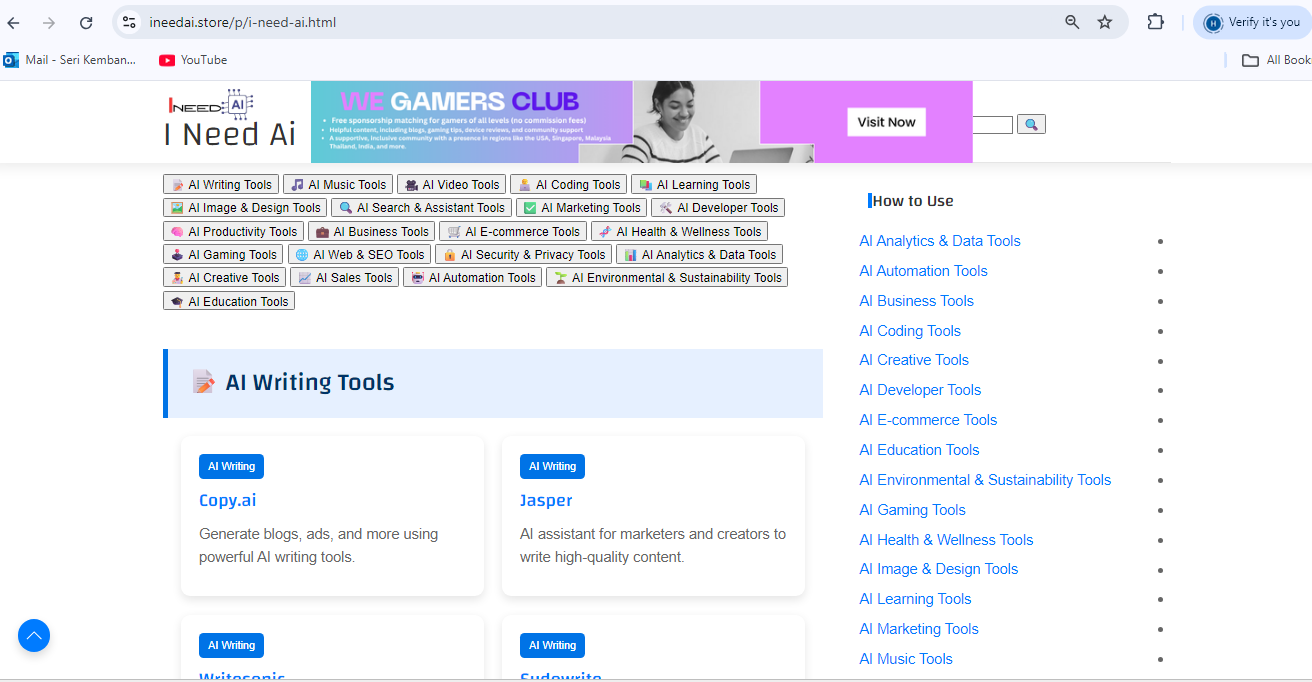This screenshot has width=1312, height=682.
Task: Select the AI Music Tools category button
Action: (x=338, y=185)
